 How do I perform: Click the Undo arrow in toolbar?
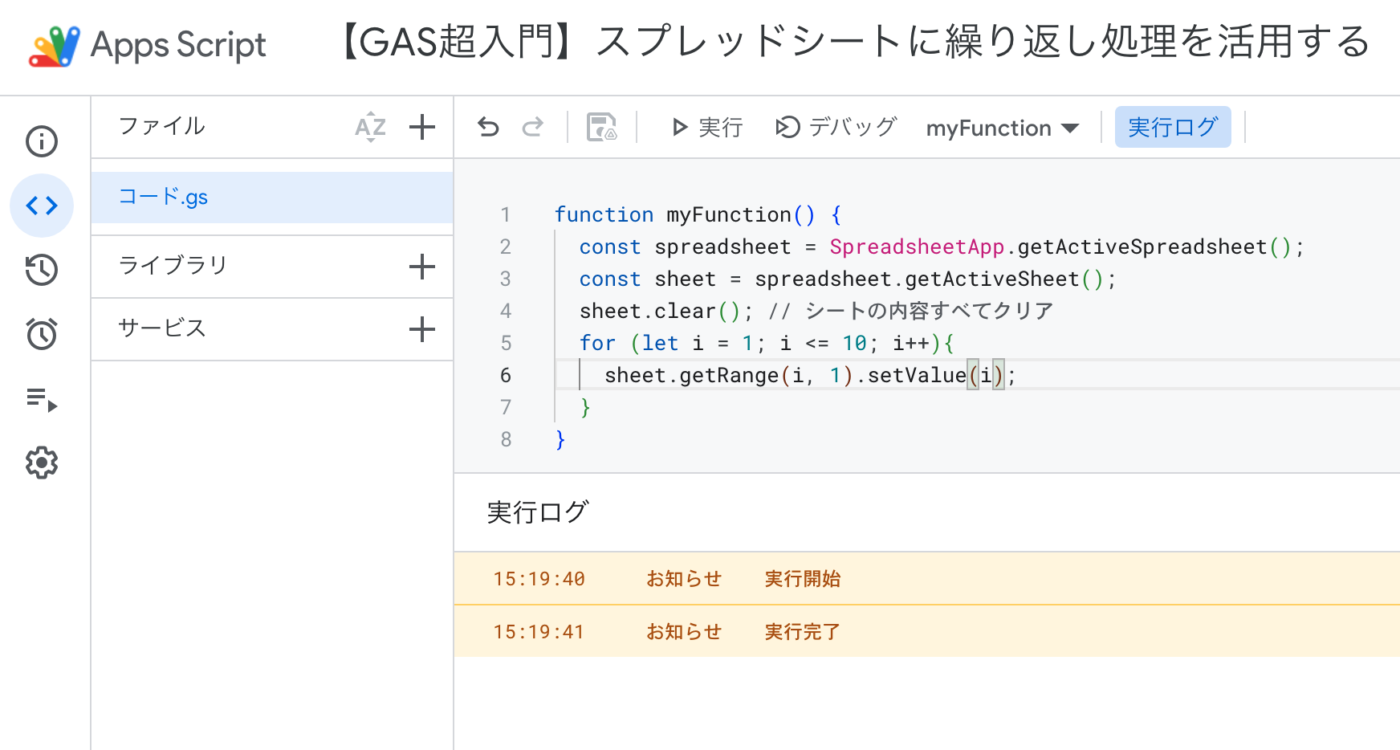(x=488, y=127)
